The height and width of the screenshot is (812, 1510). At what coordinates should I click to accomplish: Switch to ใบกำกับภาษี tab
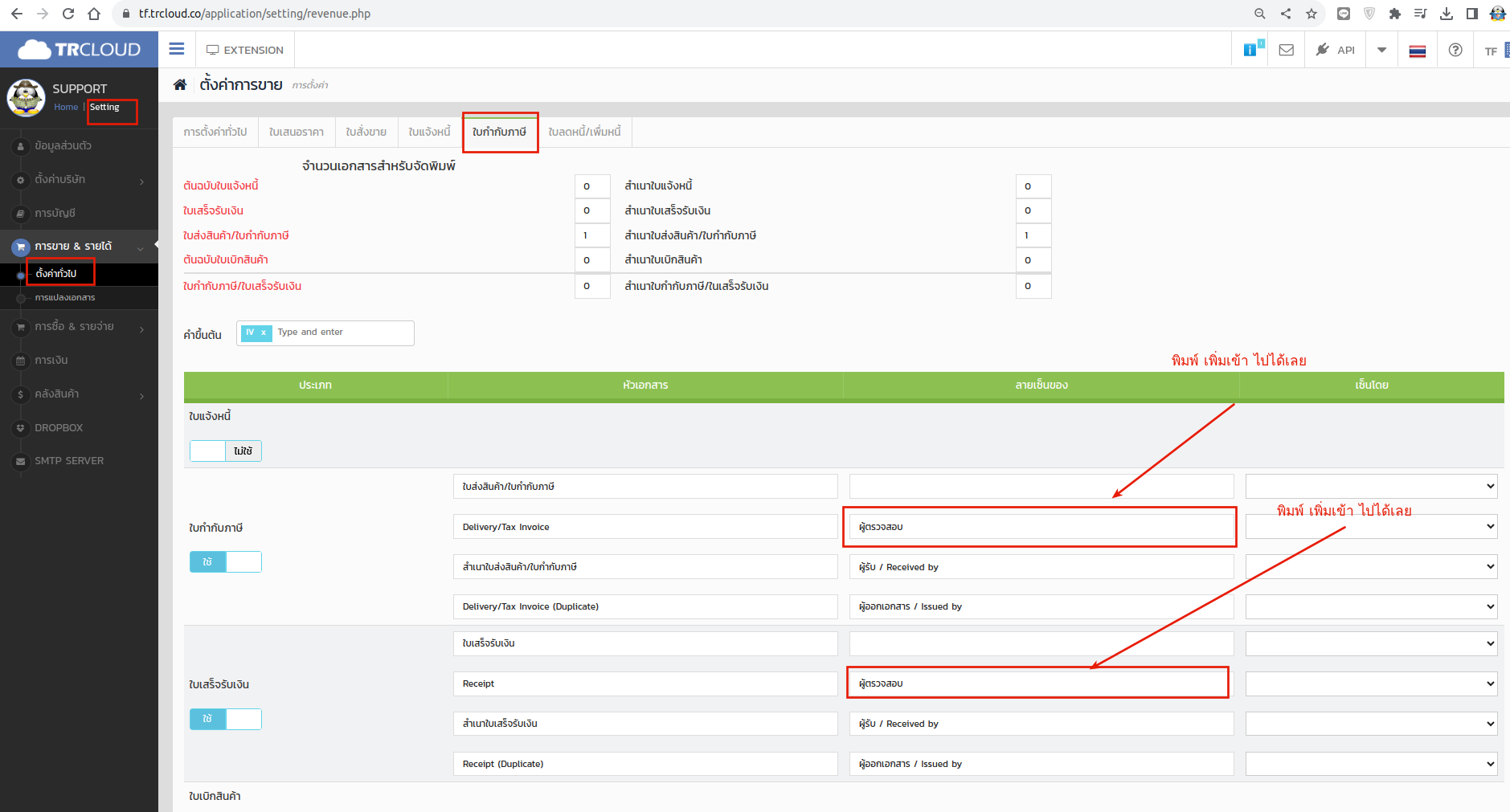click(x=500, y=132)
